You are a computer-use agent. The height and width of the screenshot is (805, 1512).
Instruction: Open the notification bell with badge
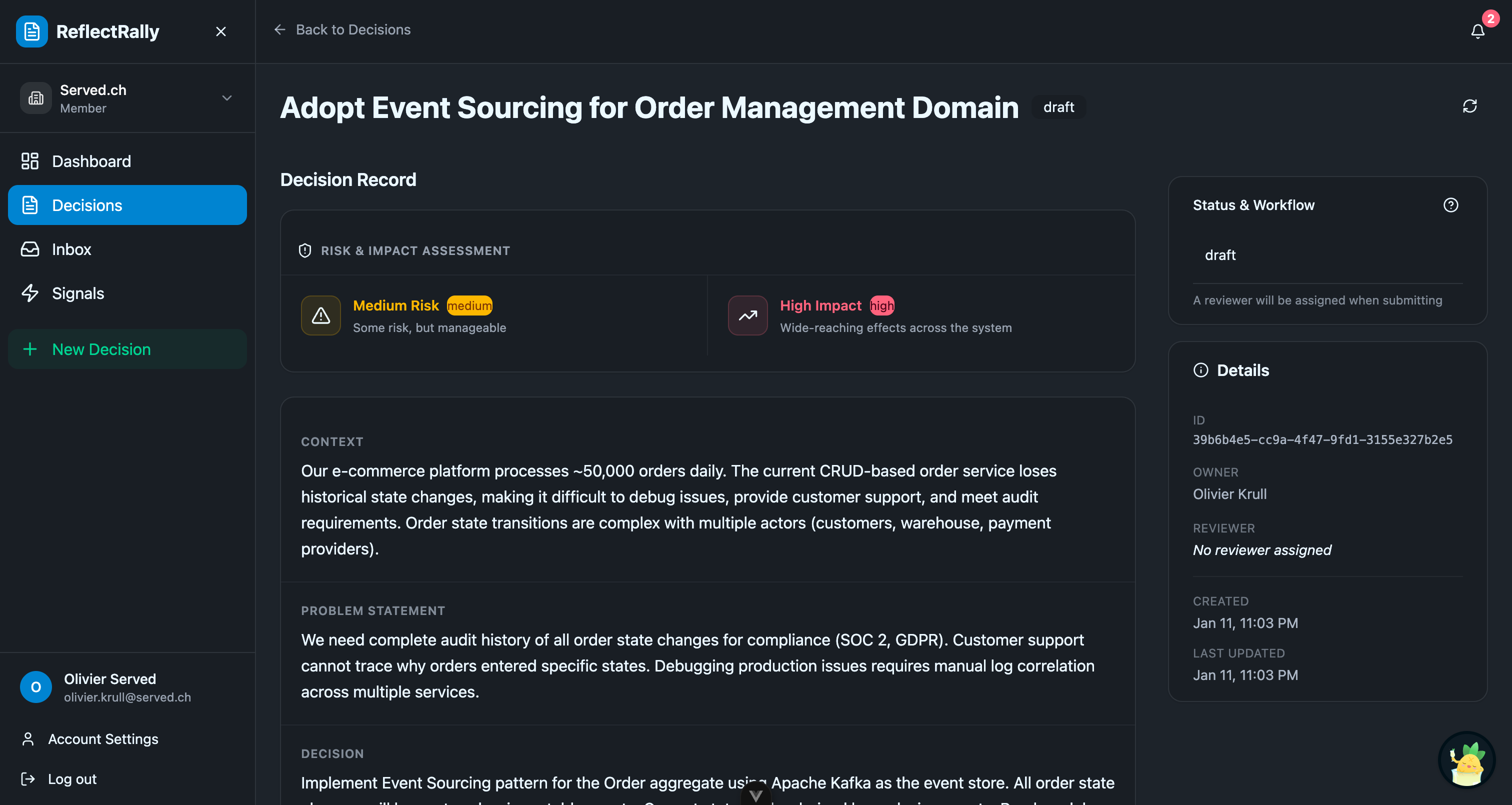[x=1477, y=31]
